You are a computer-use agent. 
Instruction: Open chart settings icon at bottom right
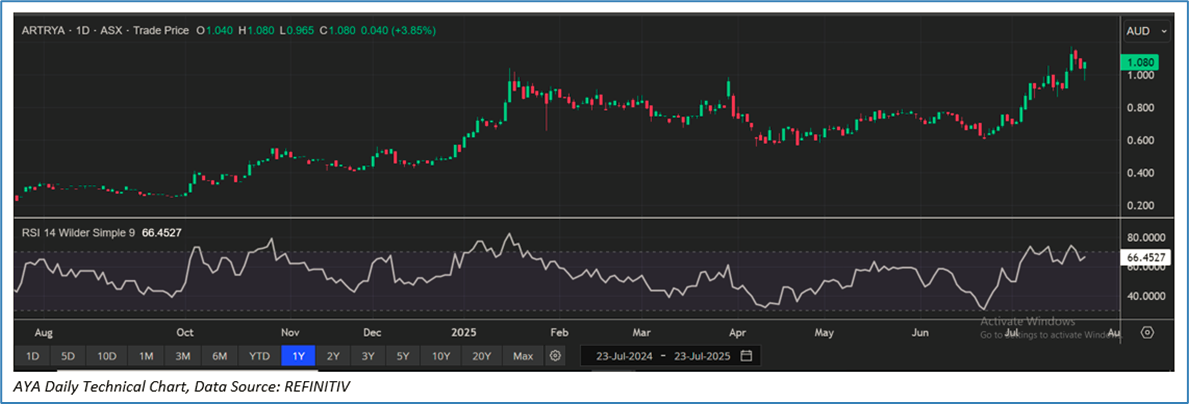click(1147, 332)
